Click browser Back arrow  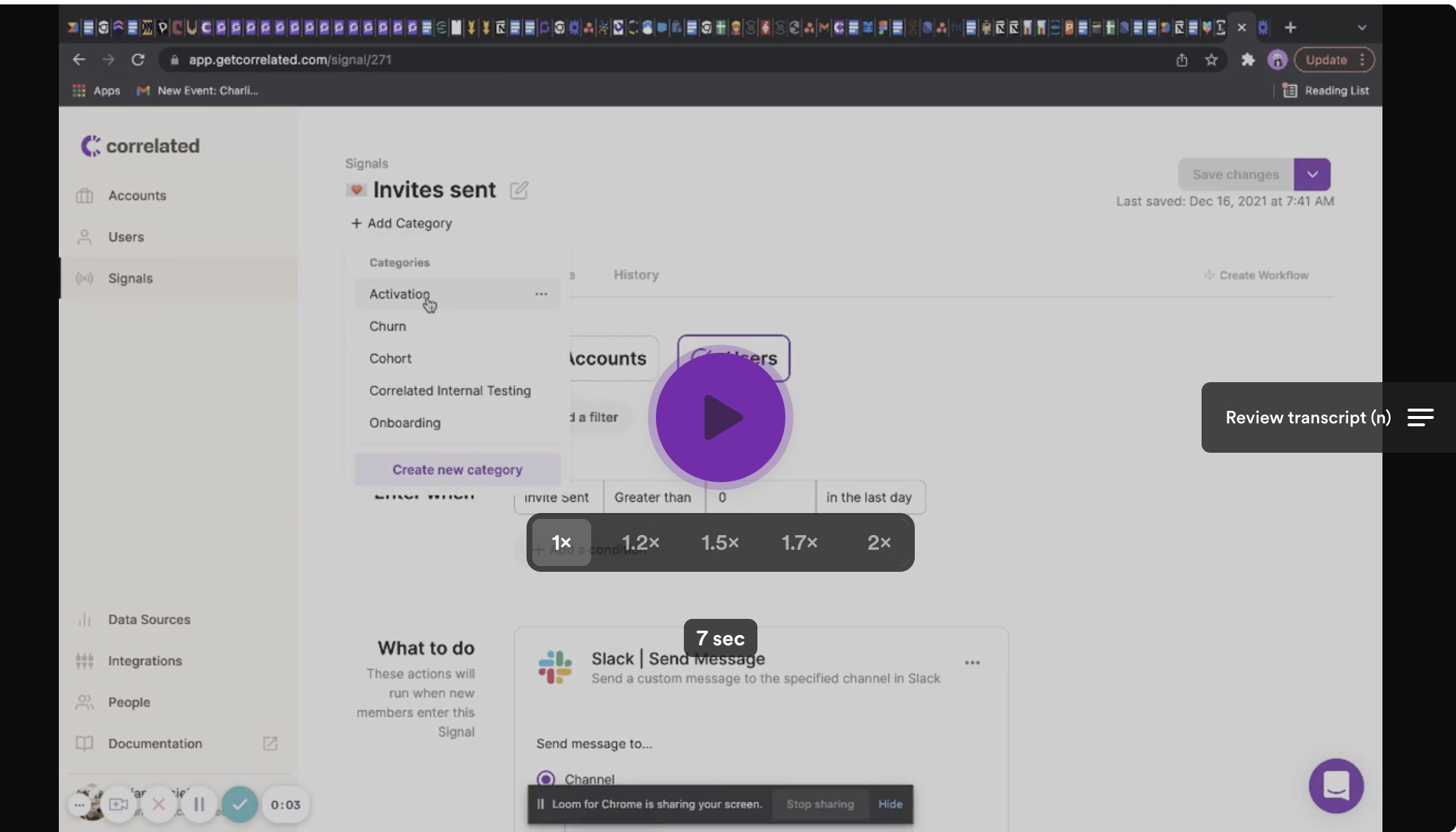pos(79,60)
